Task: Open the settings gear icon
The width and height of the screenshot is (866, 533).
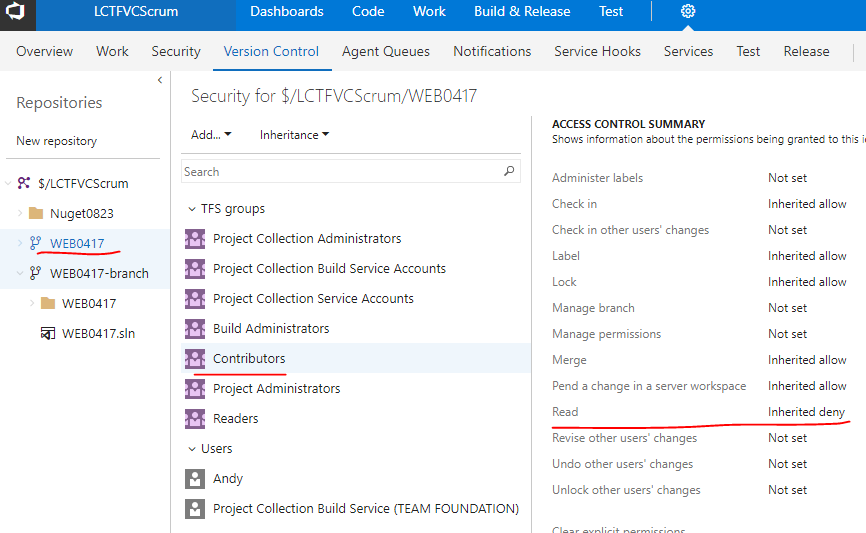Action: pos(688,12)
